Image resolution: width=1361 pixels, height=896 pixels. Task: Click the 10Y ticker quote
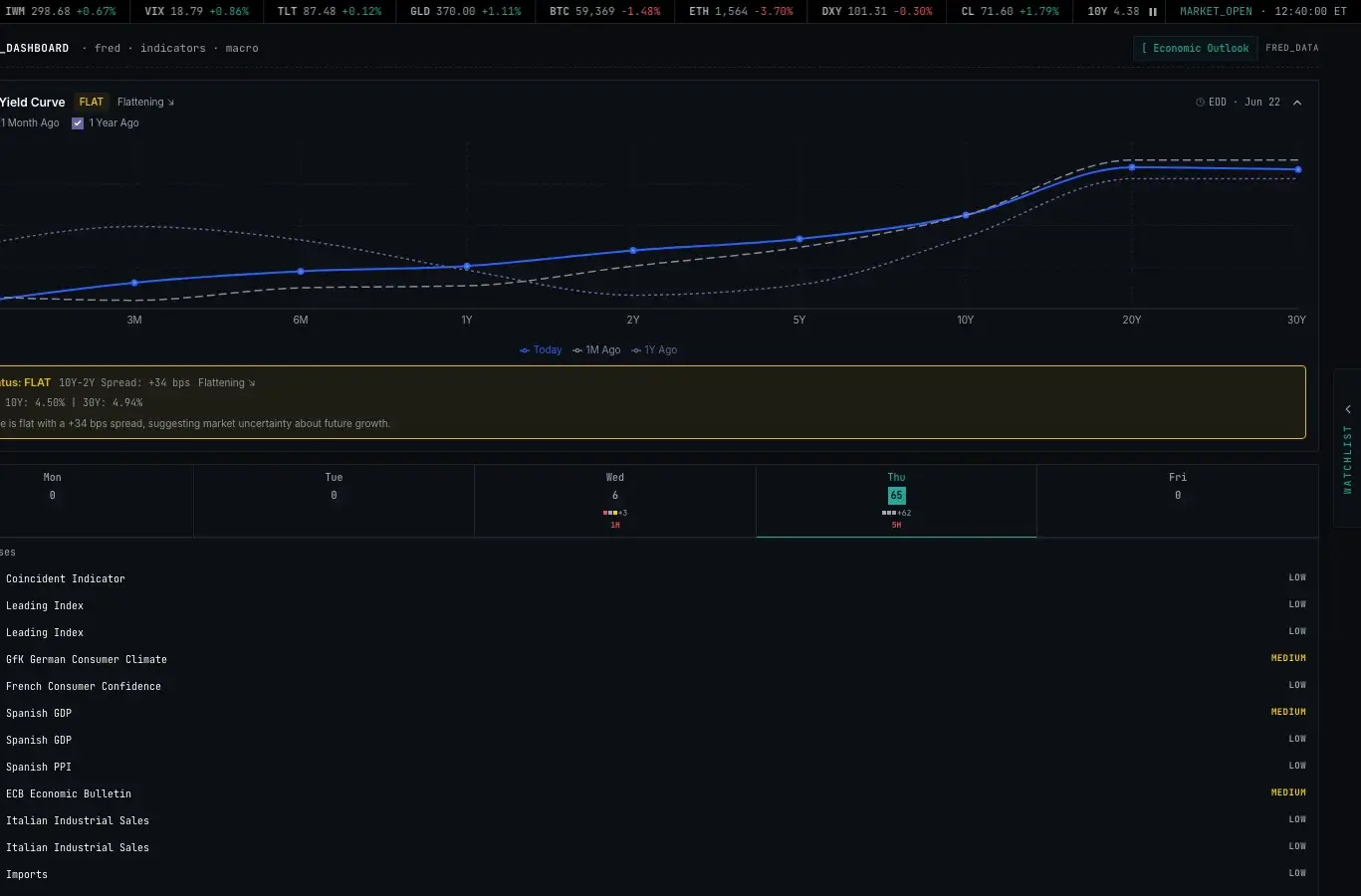pos(1113,12)
